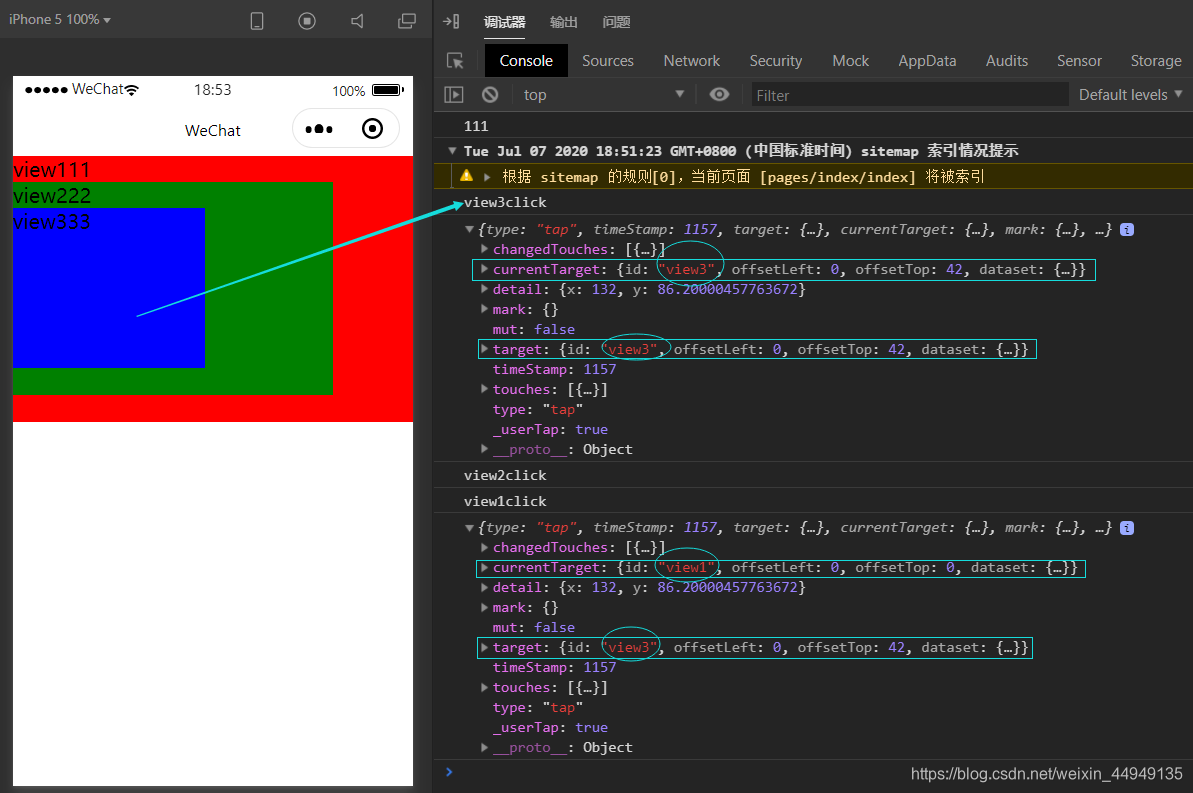The height and width of the screenshot is (793, 1193).
Task: Open the Network tab
Action: [x=692, y=61]
